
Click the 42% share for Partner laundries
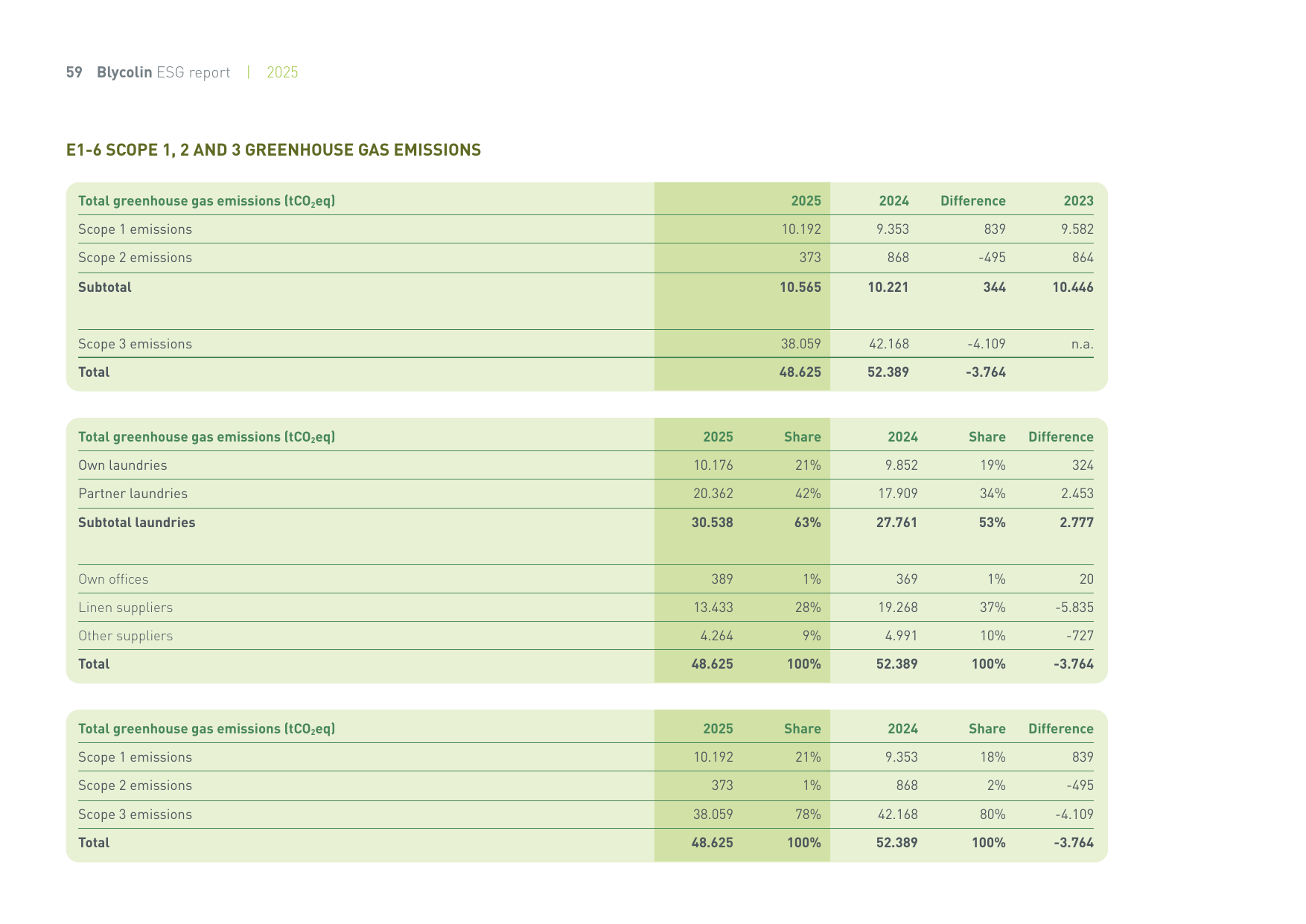808,494
